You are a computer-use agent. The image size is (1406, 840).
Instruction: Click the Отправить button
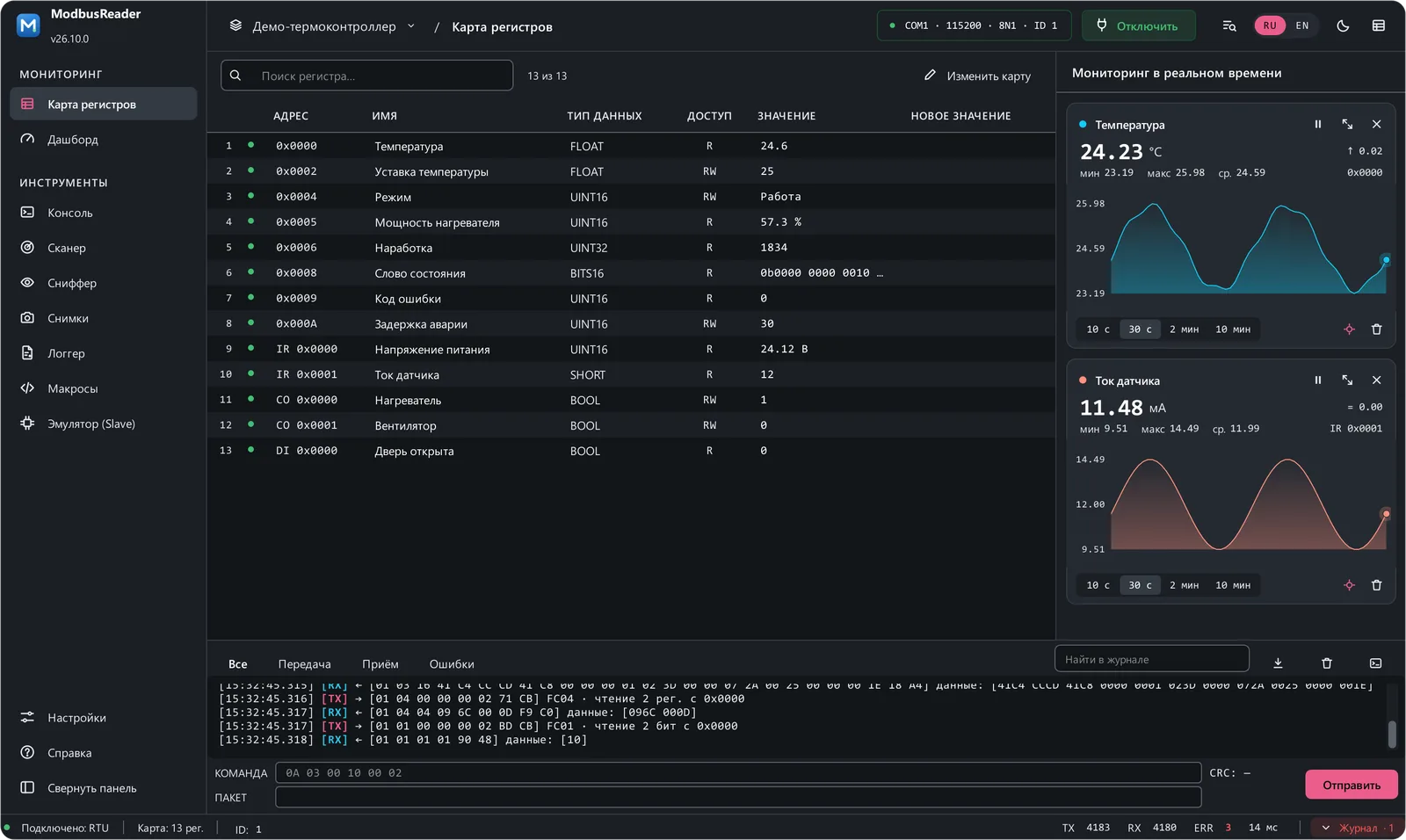coord(1352,785)
